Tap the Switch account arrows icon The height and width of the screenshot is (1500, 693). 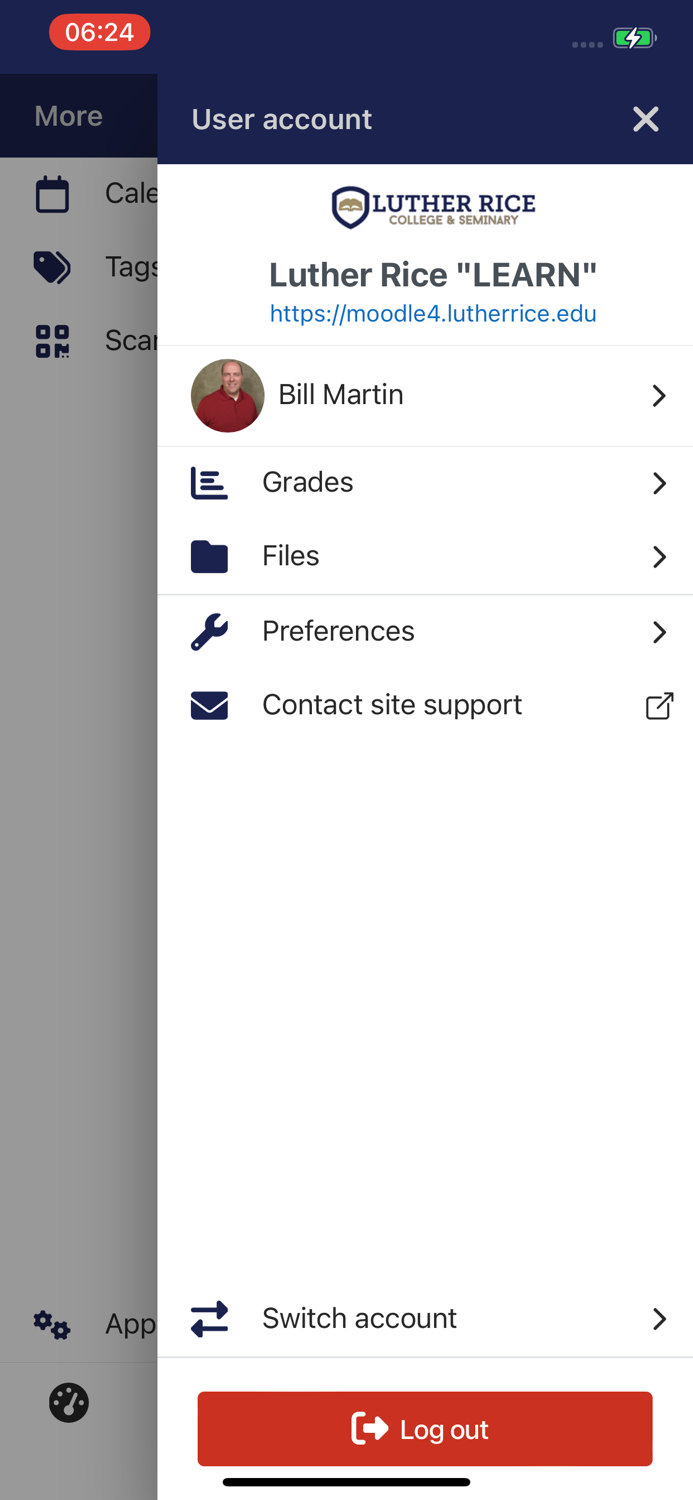point(209,1319)
